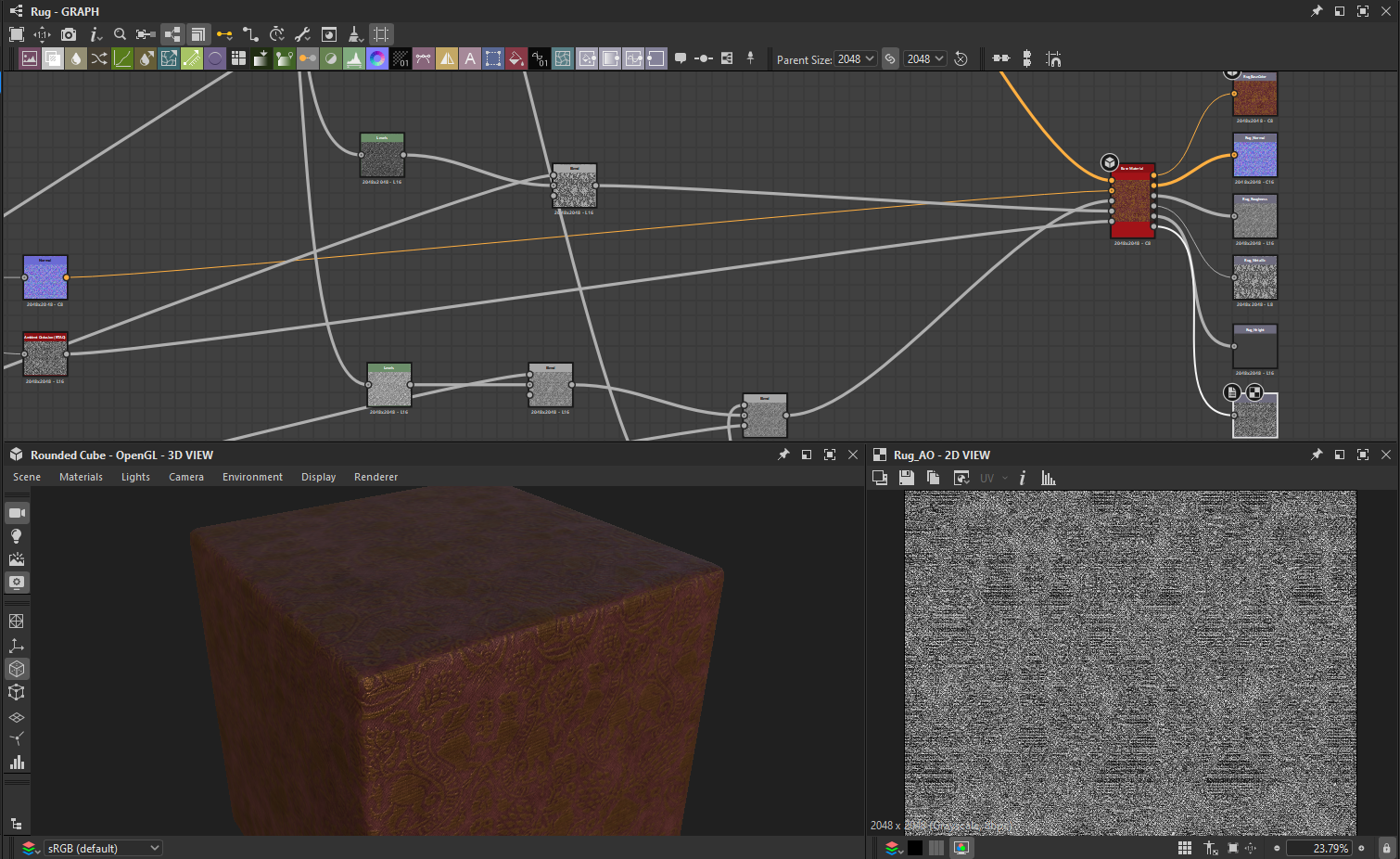Click the camera icon in 3D View sidebar

tap(17, 513)
